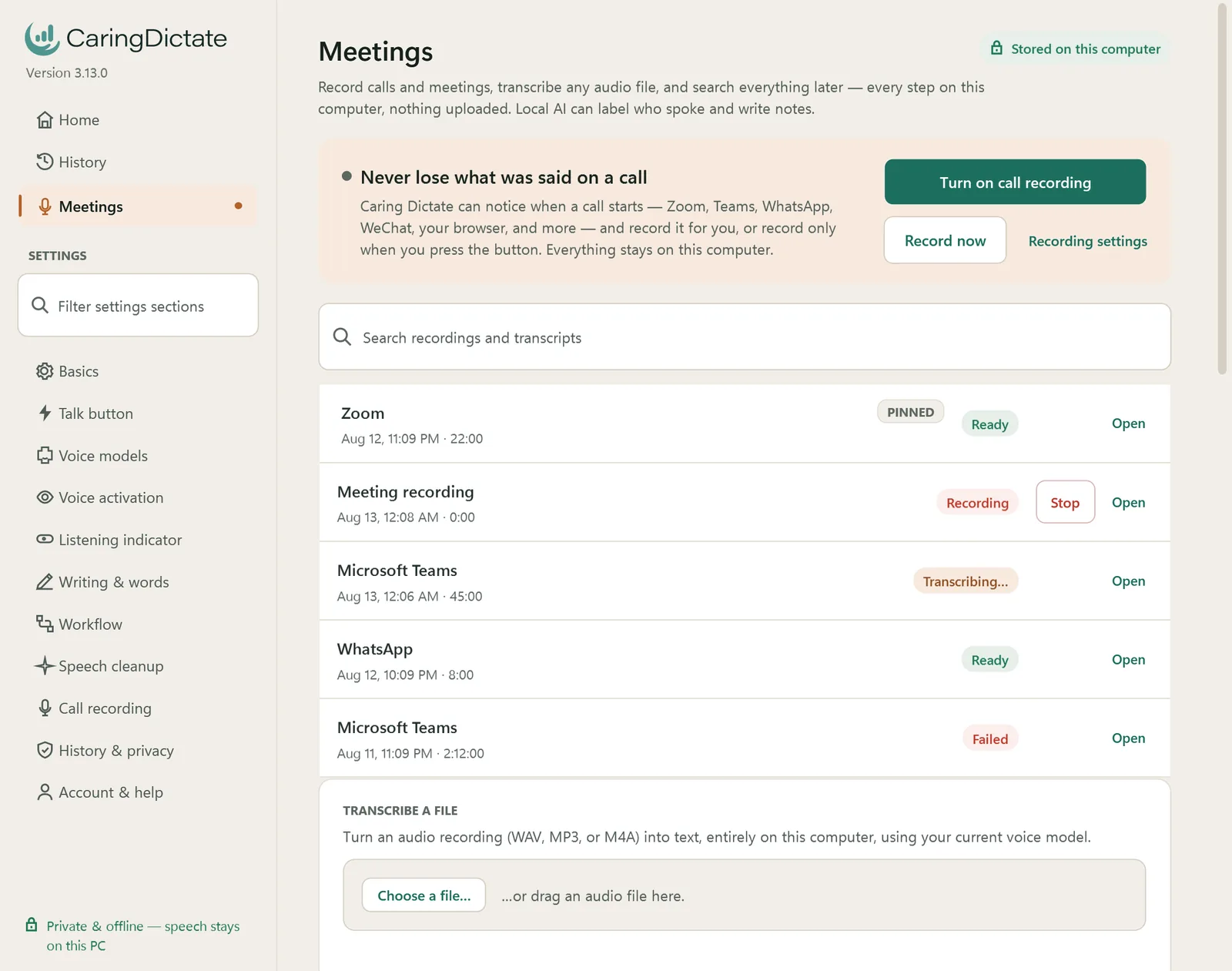
Task: Click the Voice models chip icon
Action: pyautogui.click(x=45, y=455)
